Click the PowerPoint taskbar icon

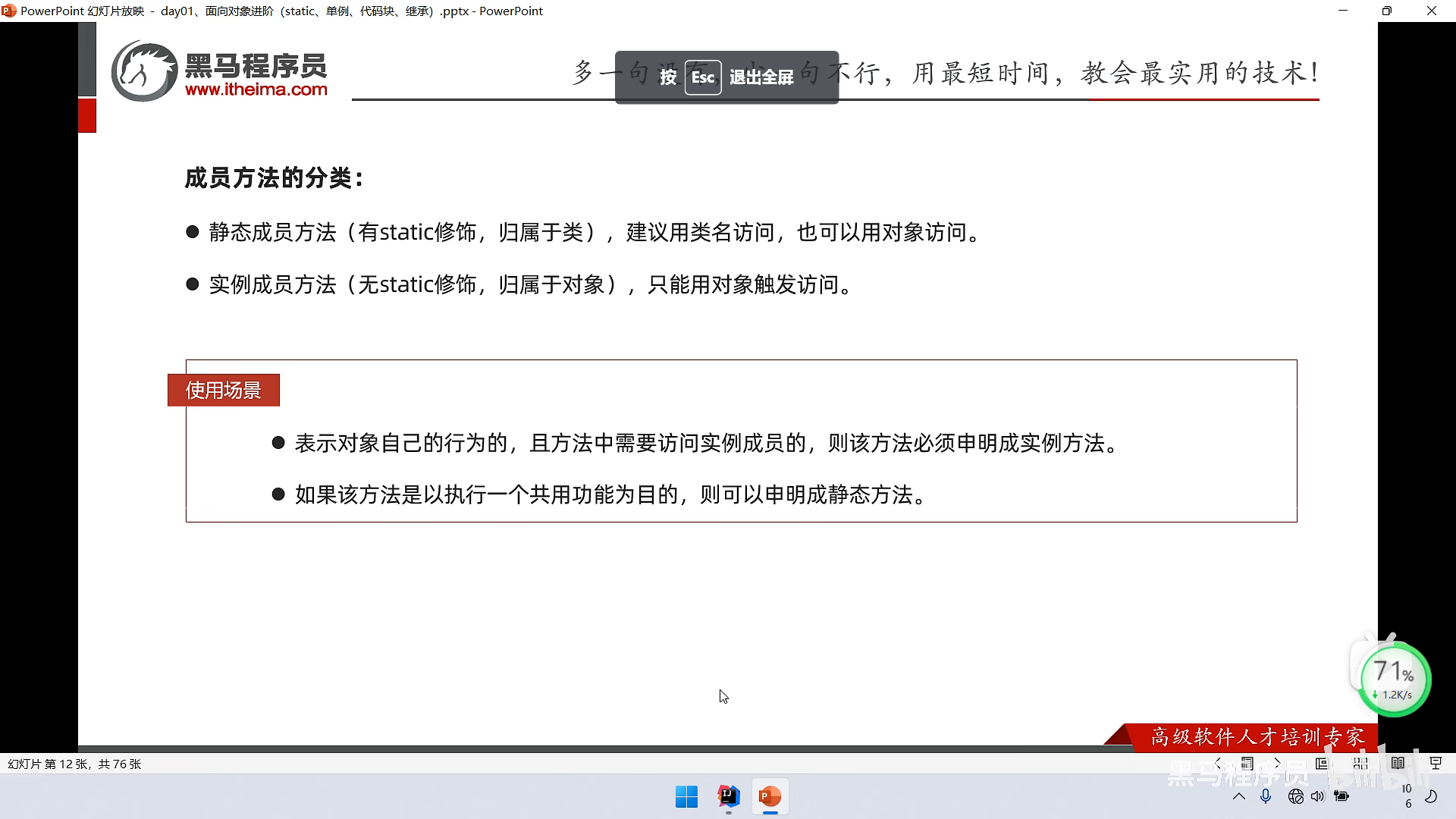tap(770, 796)
